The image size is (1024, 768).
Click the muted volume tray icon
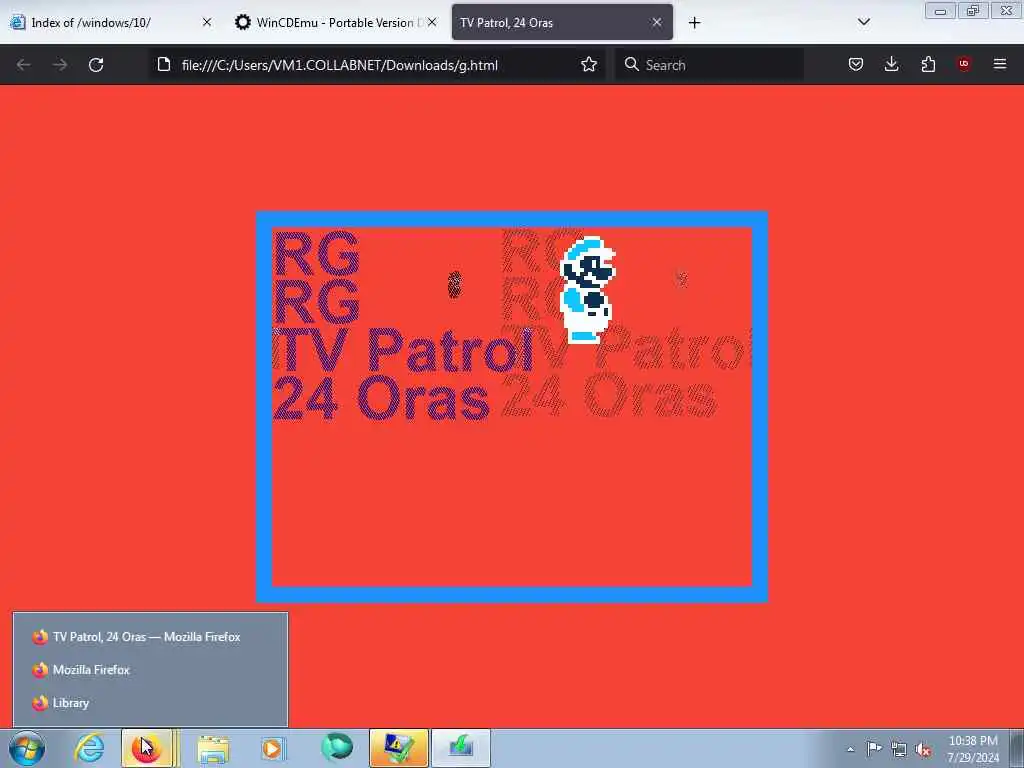click(x=923, y=749)
